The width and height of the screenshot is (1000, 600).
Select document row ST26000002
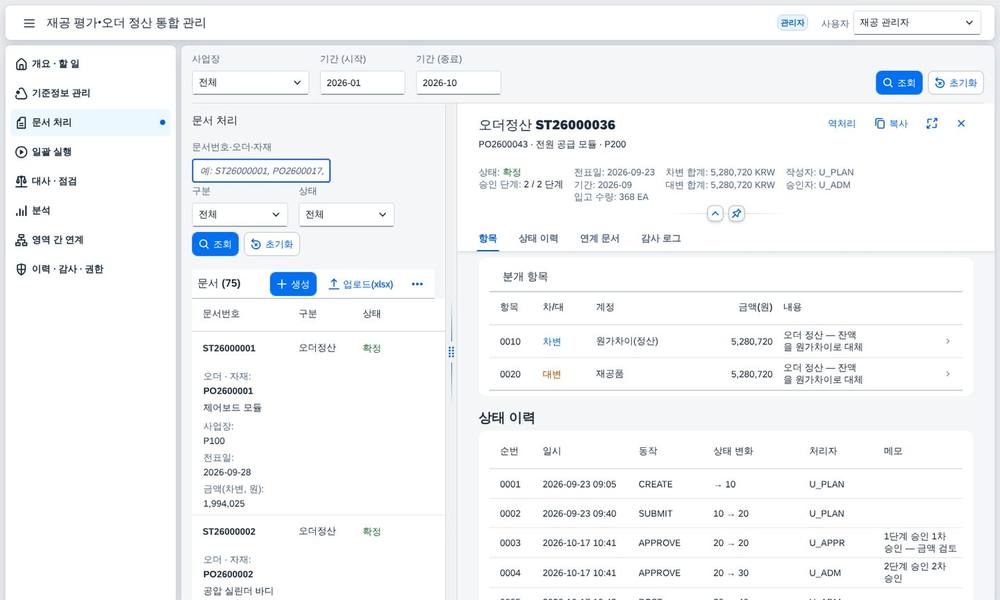click(x=318, y=558)
